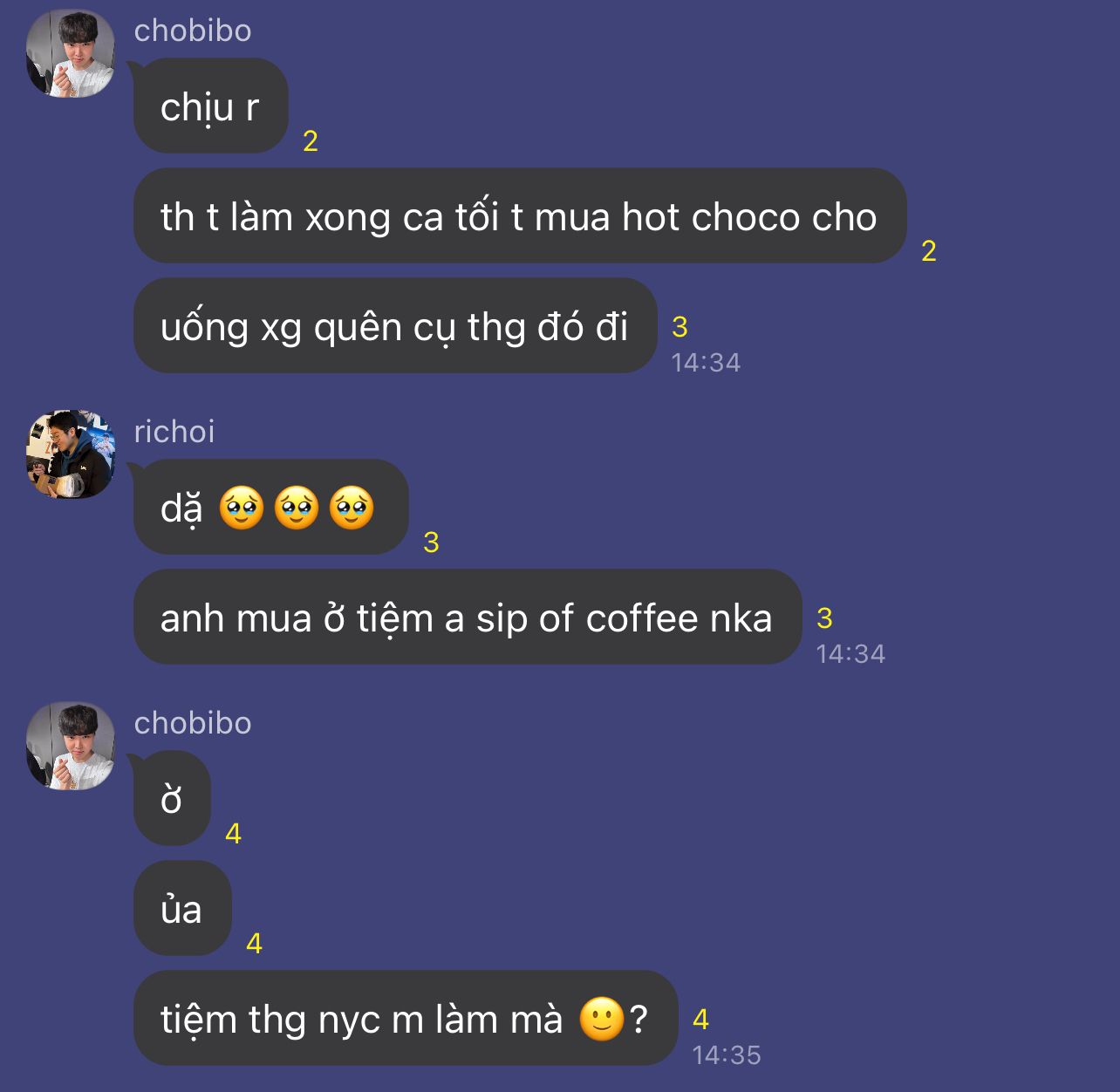This screenshot has width=1120, height=1092.
Task: Tap the short 'ờ' message bubble
Action: (172, 799)
